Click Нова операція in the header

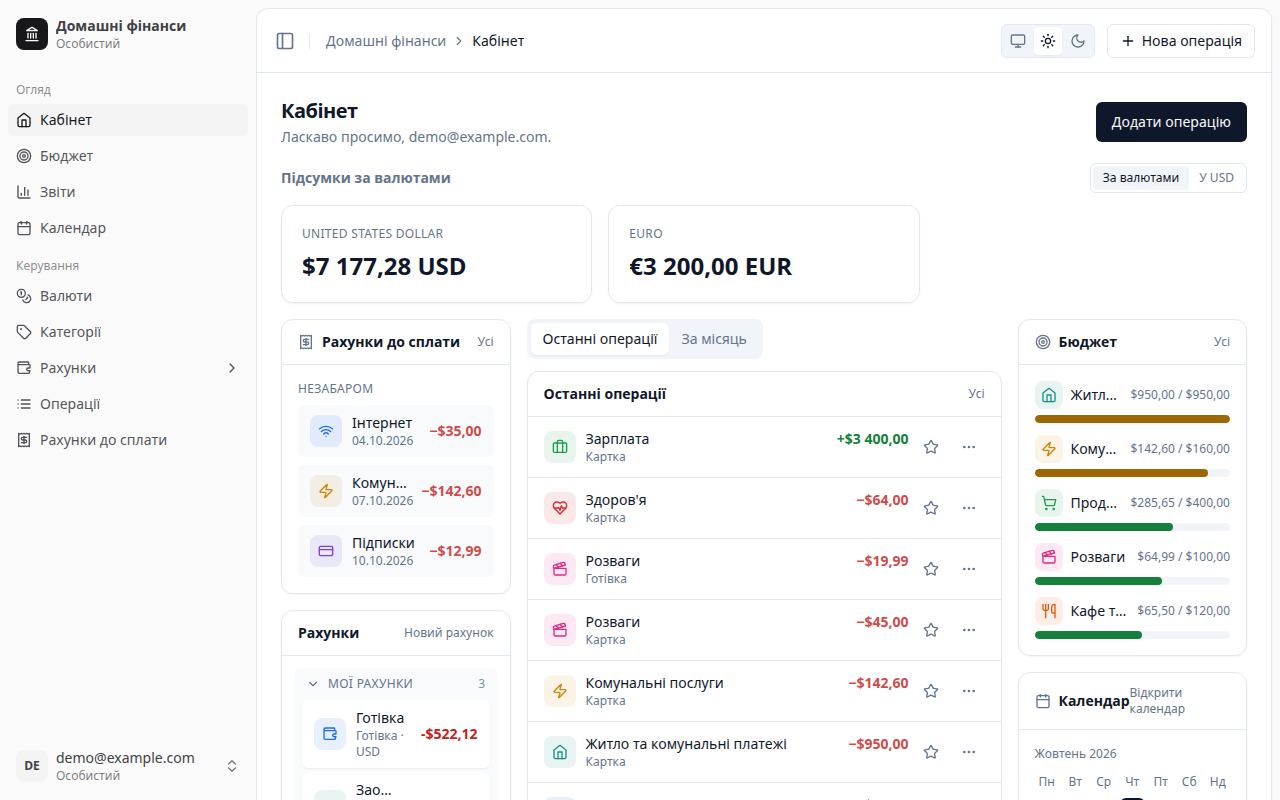[1181, 41]
